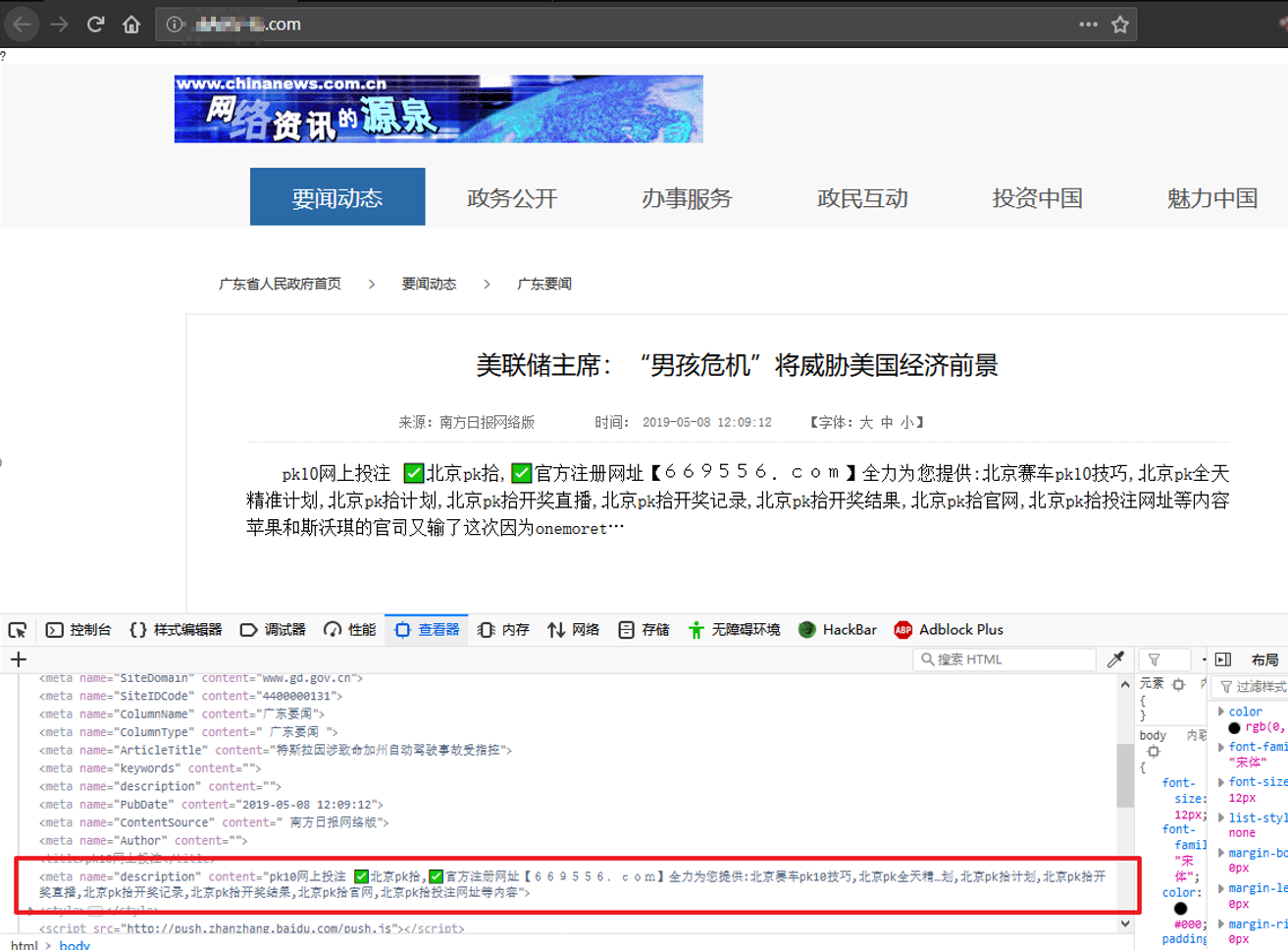Open the 政务公开 navigation tab
The height and width of the screenshot is (950, 1288).
(x=512, y=197)
